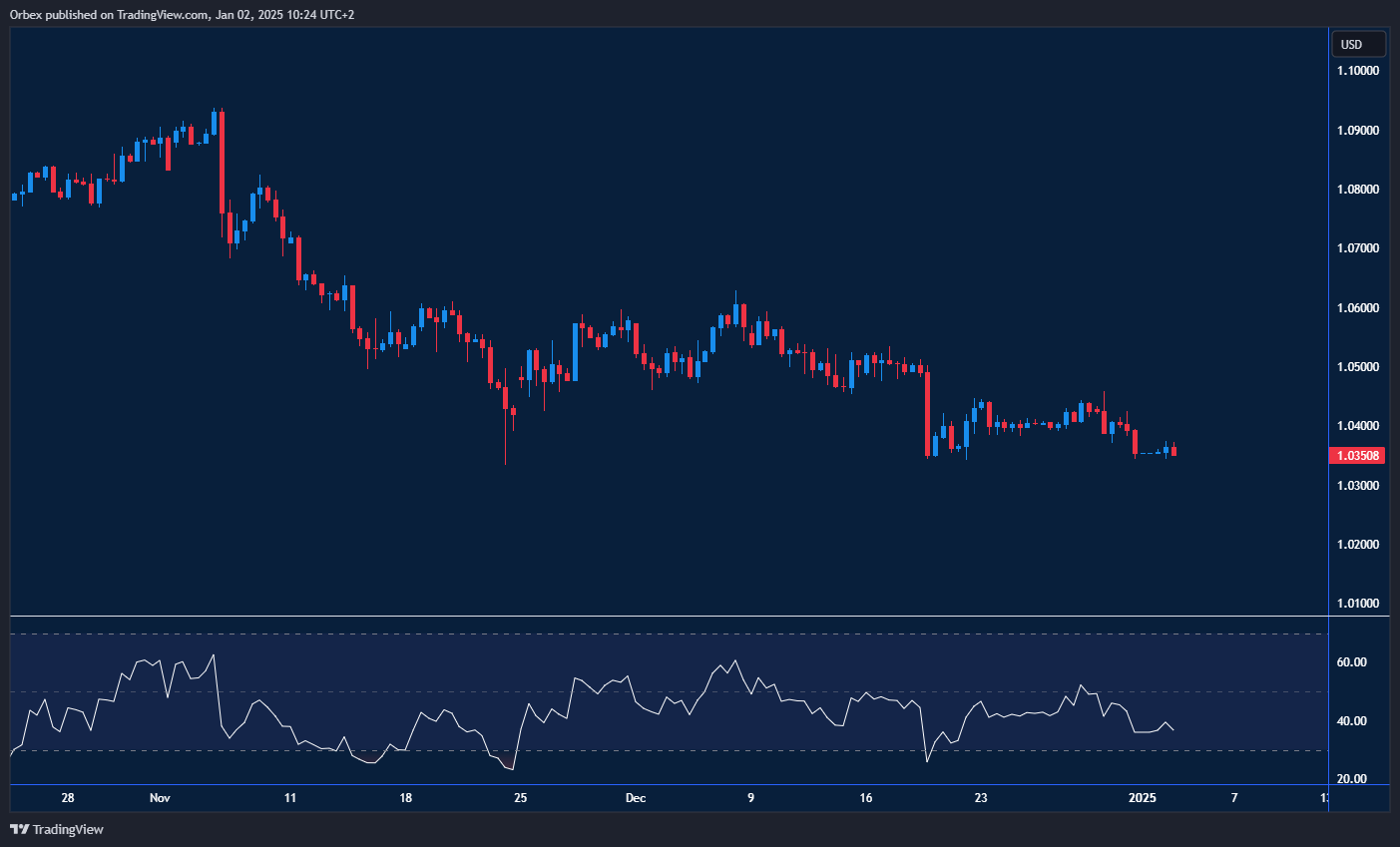Click the 1.01000 price scale value
This screenshot has width=1400, height=847.
pyautogui.click(x=1357, y=603)
